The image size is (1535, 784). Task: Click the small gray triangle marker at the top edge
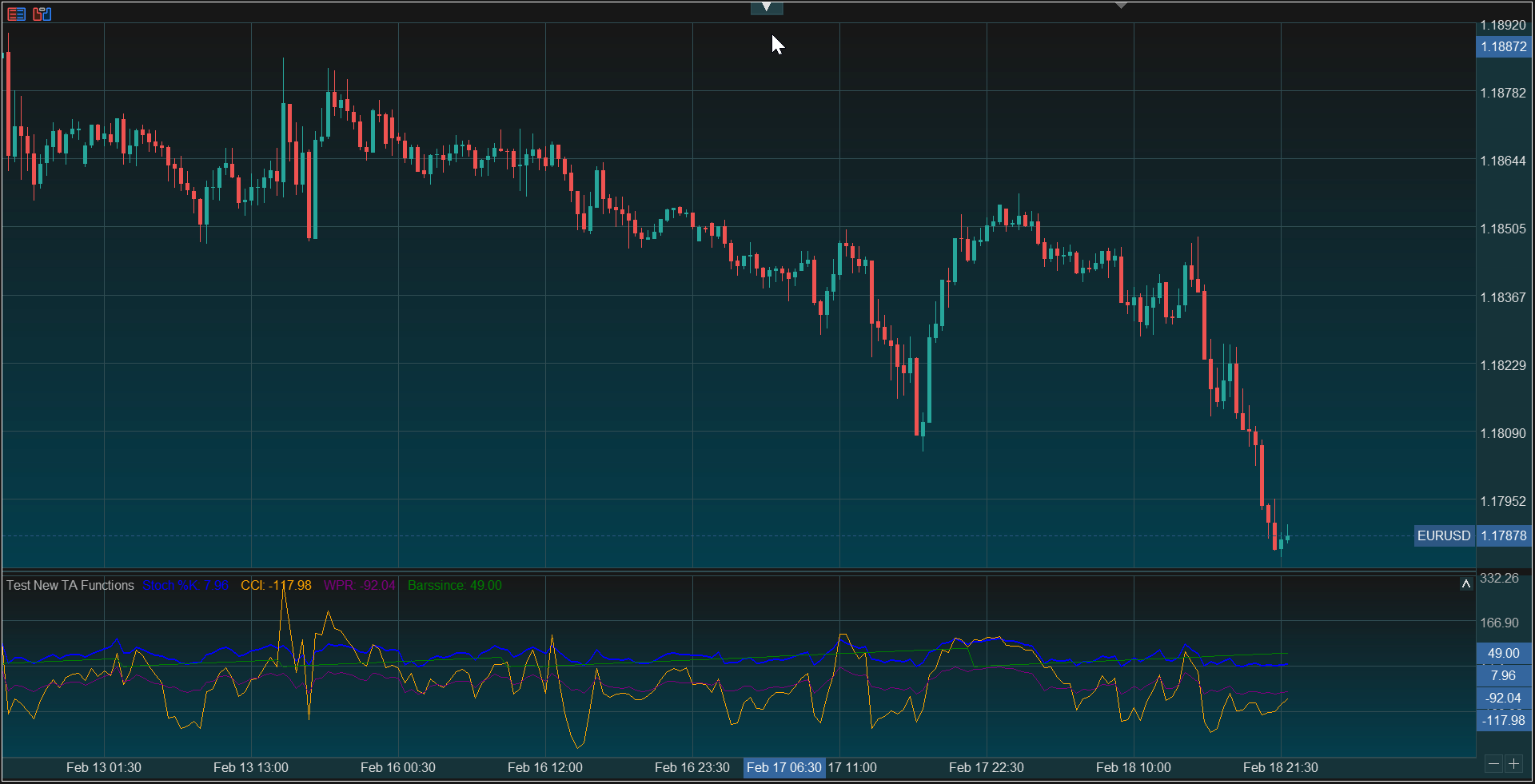(1121, 6)
